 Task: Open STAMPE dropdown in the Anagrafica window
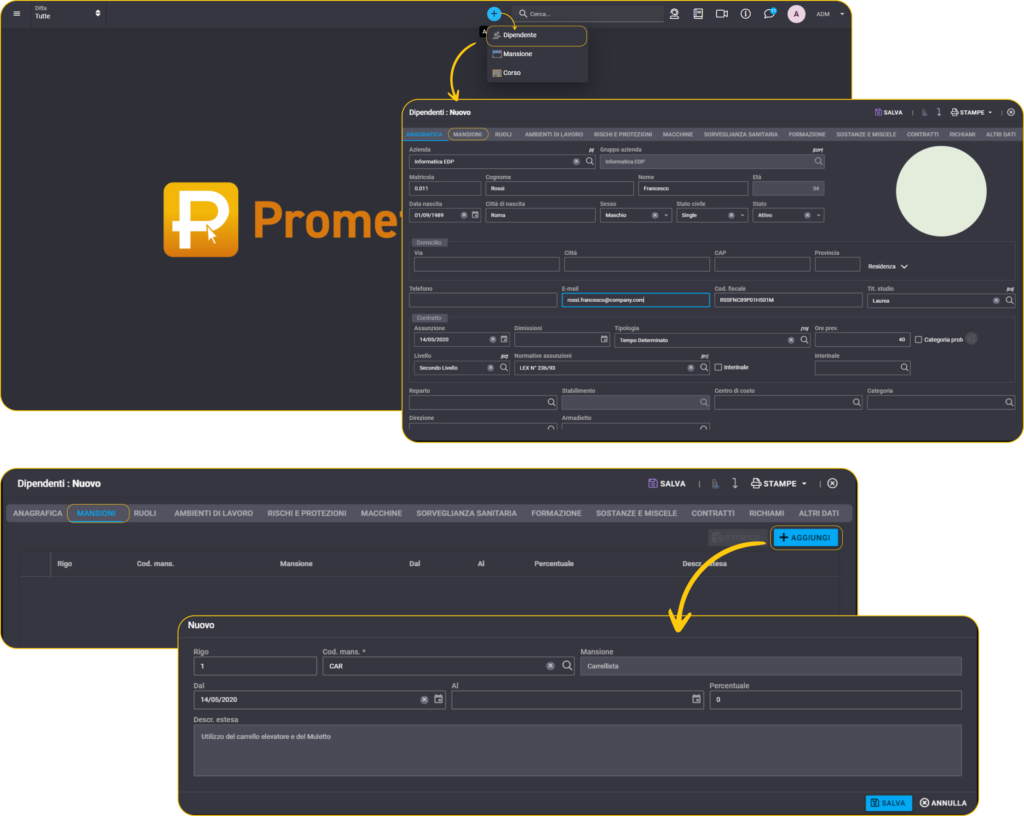pyautogui.click(x=972, y=112)
